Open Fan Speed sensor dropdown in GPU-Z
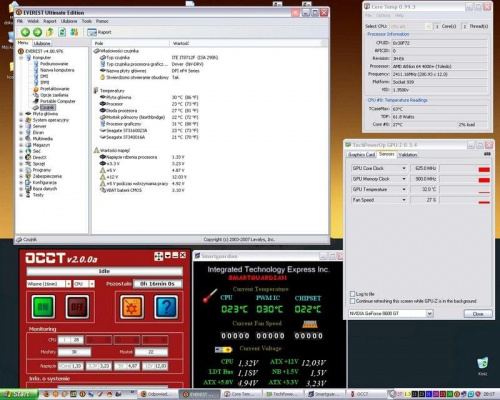The image size is (500, 400). pyautogui.click(x=404, y=200)
